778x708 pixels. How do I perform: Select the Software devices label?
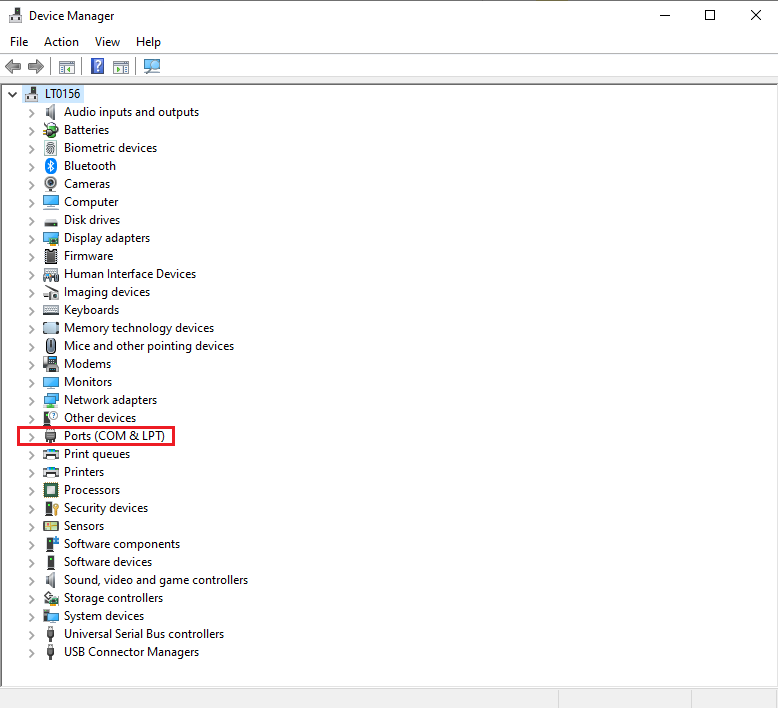click(108, 562)
